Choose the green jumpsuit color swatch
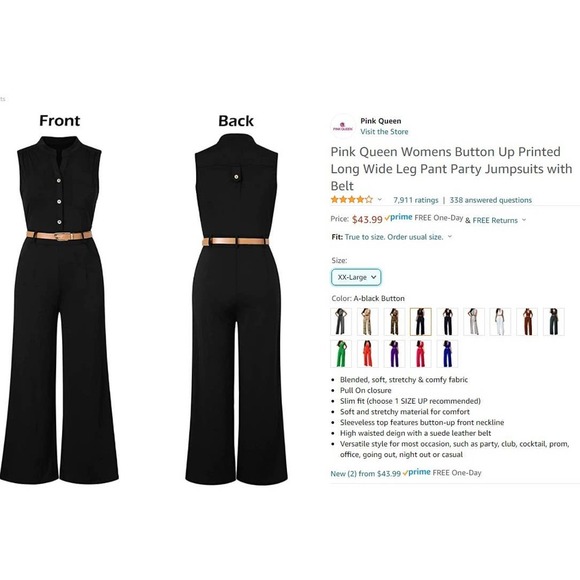The height and width of the screenshot is (580, 580). [341, 354]
